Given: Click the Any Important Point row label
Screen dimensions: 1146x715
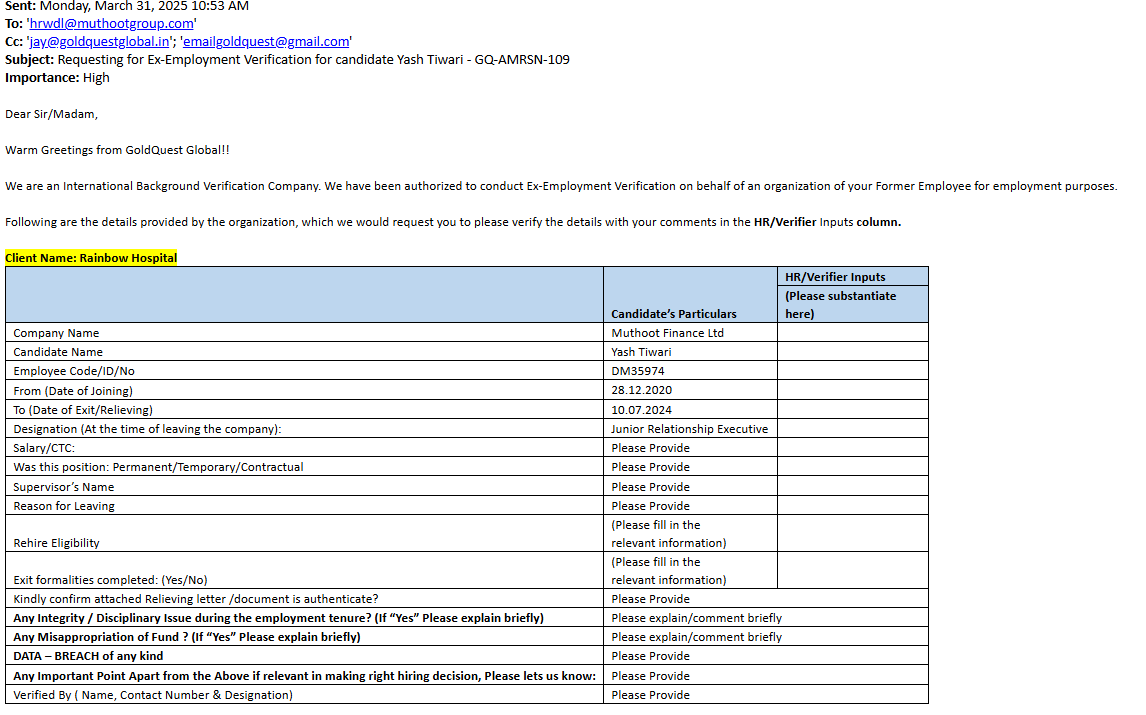Looking at the screenshot, I should 305,676.
